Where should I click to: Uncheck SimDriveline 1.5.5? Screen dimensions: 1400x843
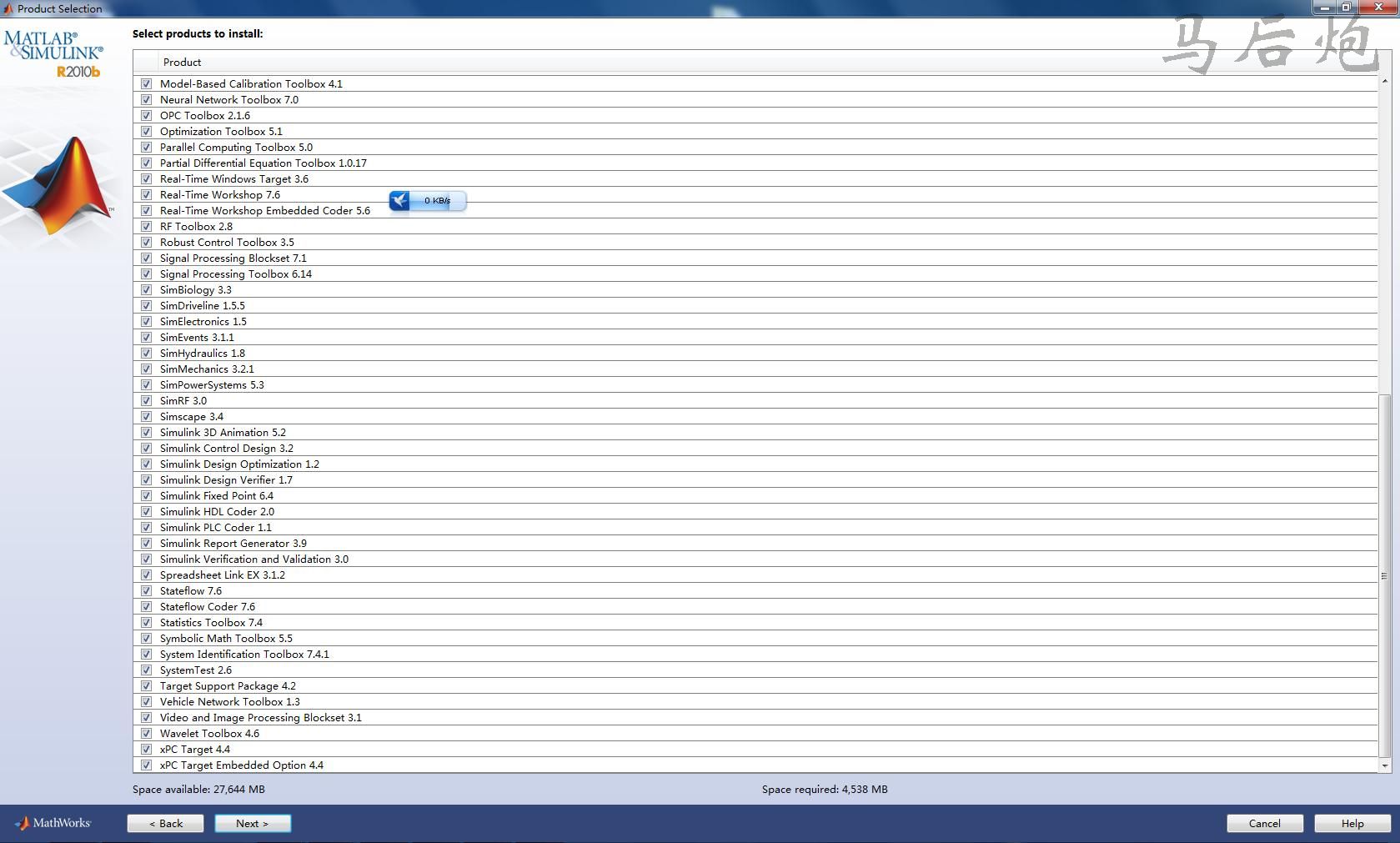pyautogui.click(x=146, y=305)
